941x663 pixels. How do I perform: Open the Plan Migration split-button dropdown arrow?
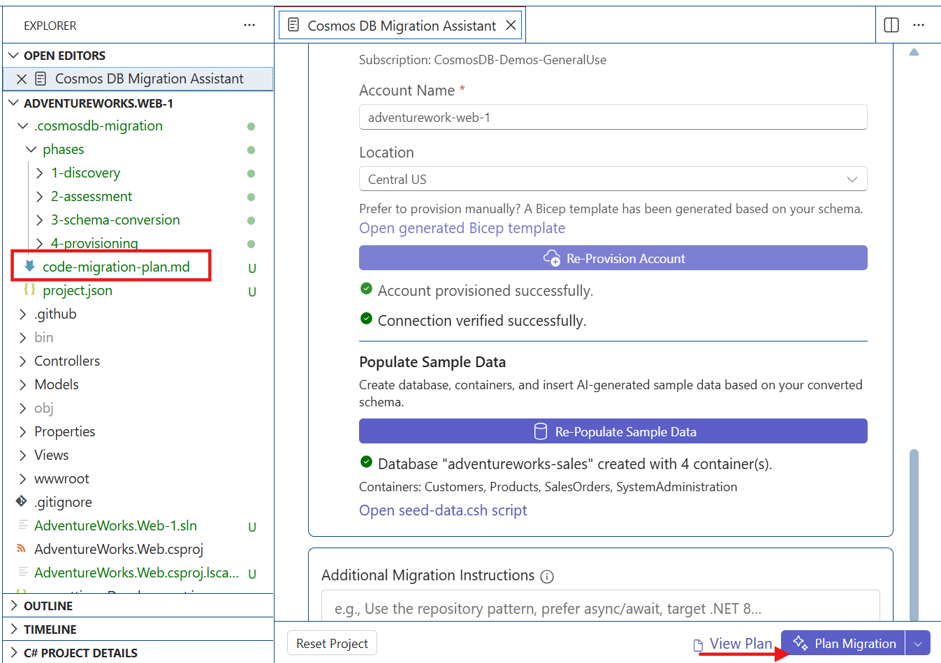(918, 644)
